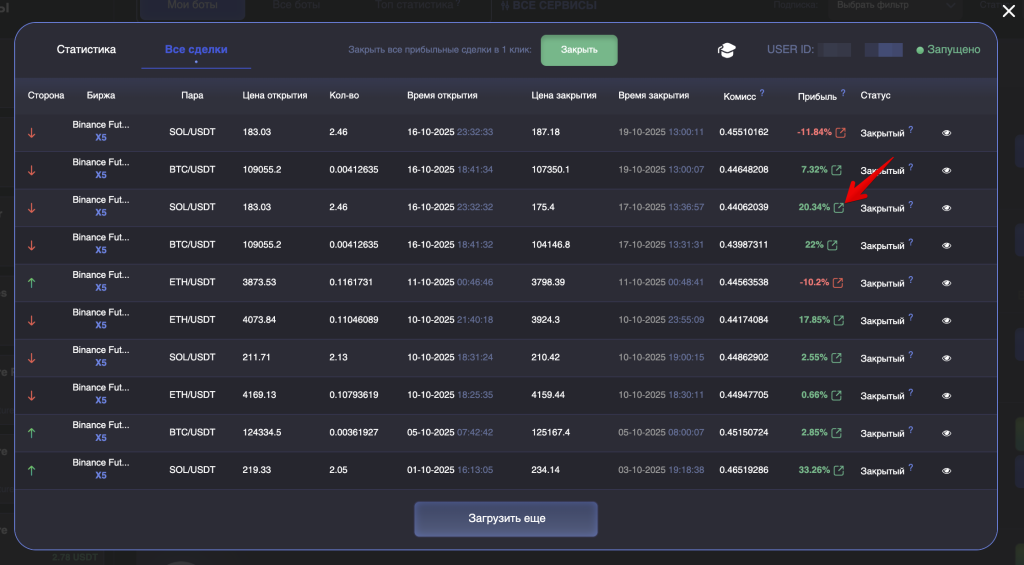Open share link for -11.84% loss trade
Image resolution: width=1024 pixels, height=565 pixels.
[839, 133]
